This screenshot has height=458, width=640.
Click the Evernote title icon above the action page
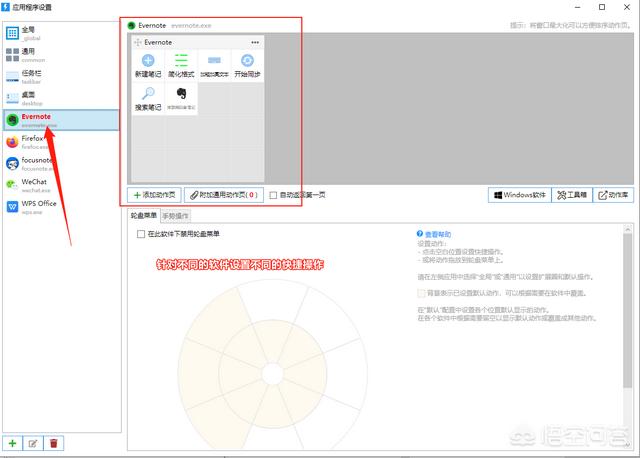point(131,26)
